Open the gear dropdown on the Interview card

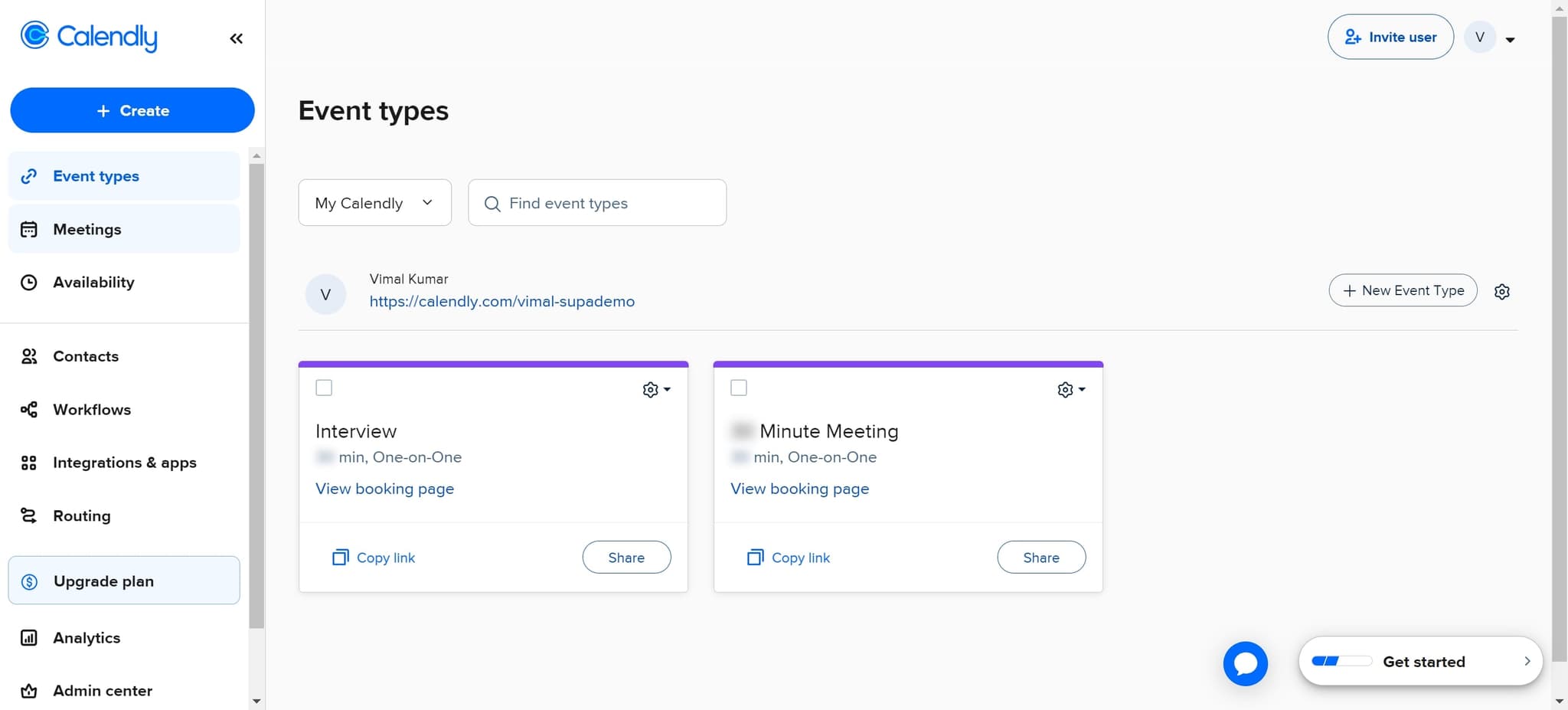click(x=655, y=389)
